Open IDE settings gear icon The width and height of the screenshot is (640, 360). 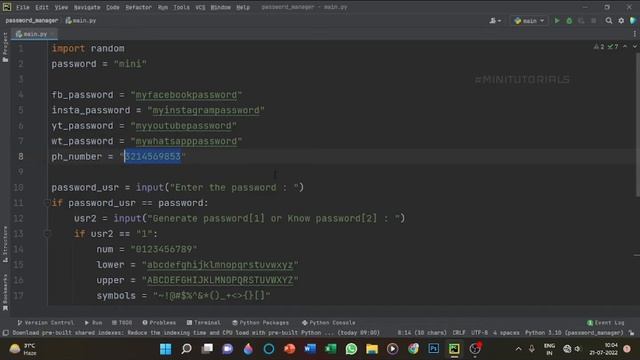pos(621,20)
